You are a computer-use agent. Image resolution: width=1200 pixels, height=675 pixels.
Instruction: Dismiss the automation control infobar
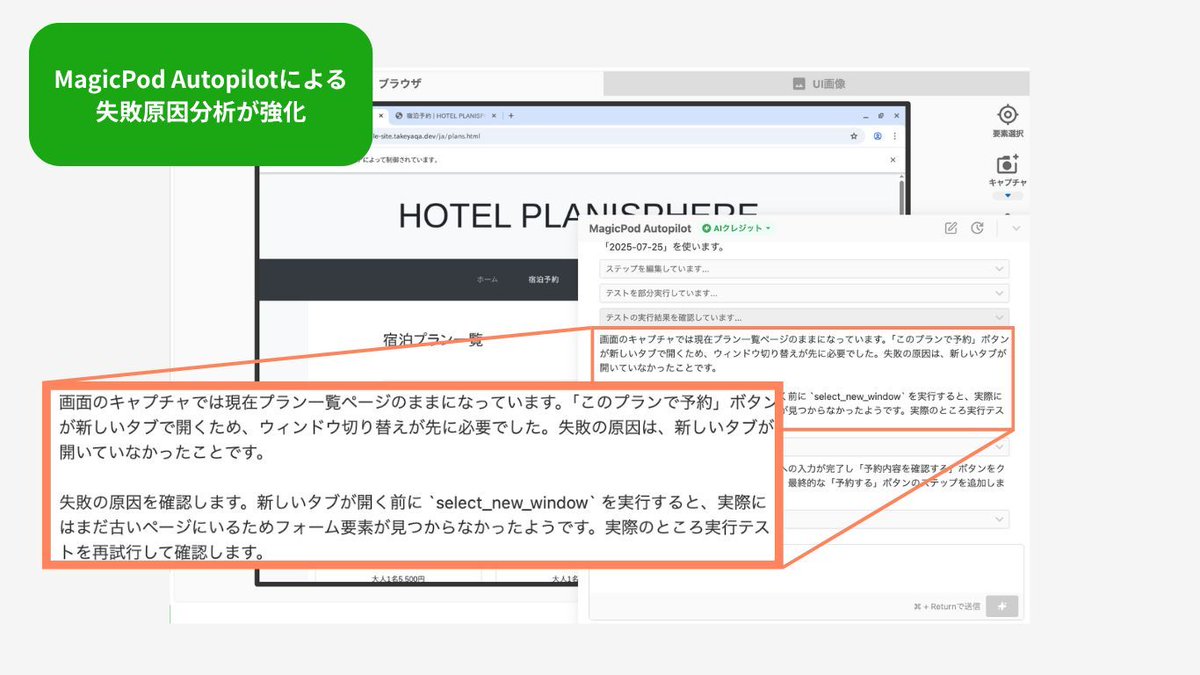893,160
